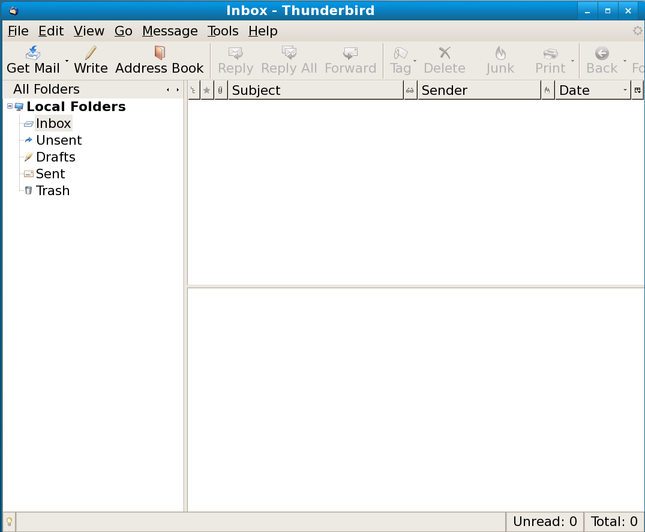The image size is (645, 532).
Task: Open the column picker at header end
Action: click(637, 90)
